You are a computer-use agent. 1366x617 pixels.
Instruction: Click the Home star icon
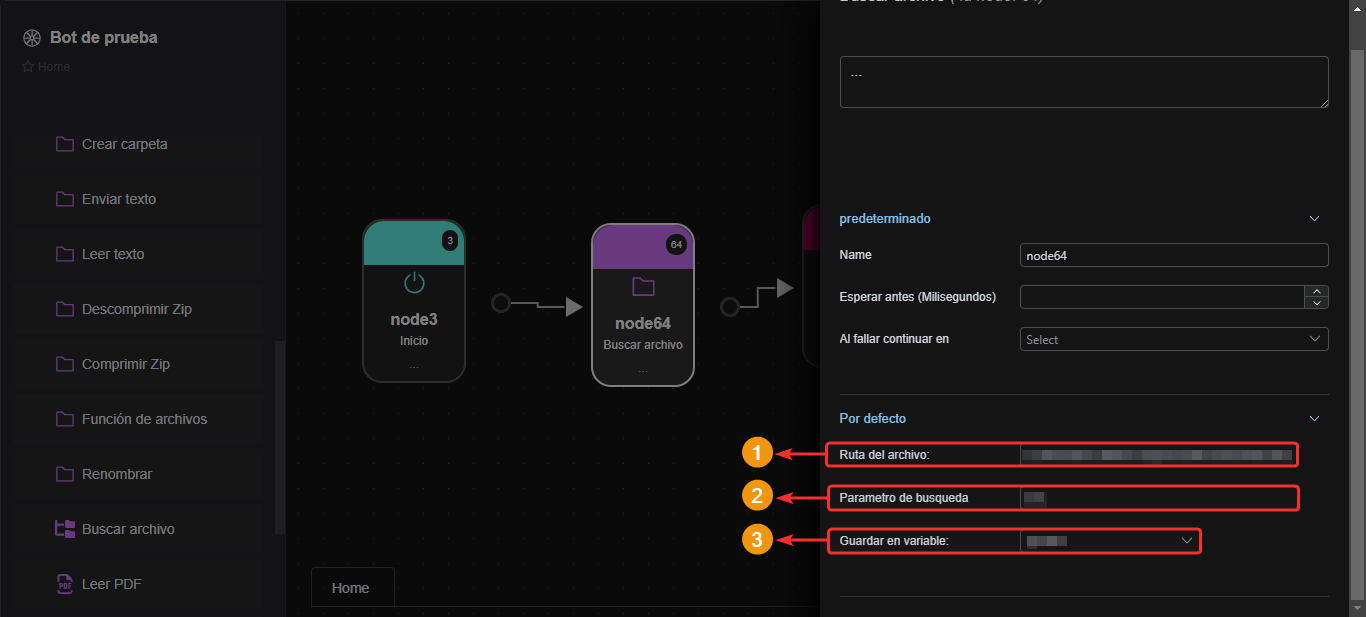coord(28,67)
